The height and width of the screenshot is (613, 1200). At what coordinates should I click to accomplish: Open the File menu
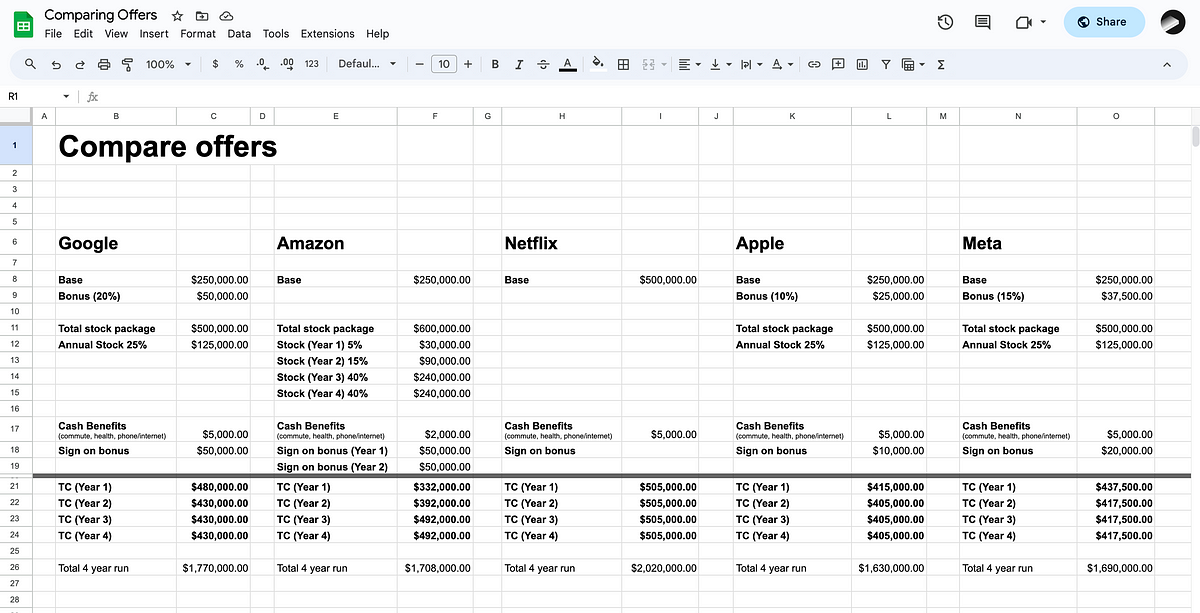click(x=53, y=34)
